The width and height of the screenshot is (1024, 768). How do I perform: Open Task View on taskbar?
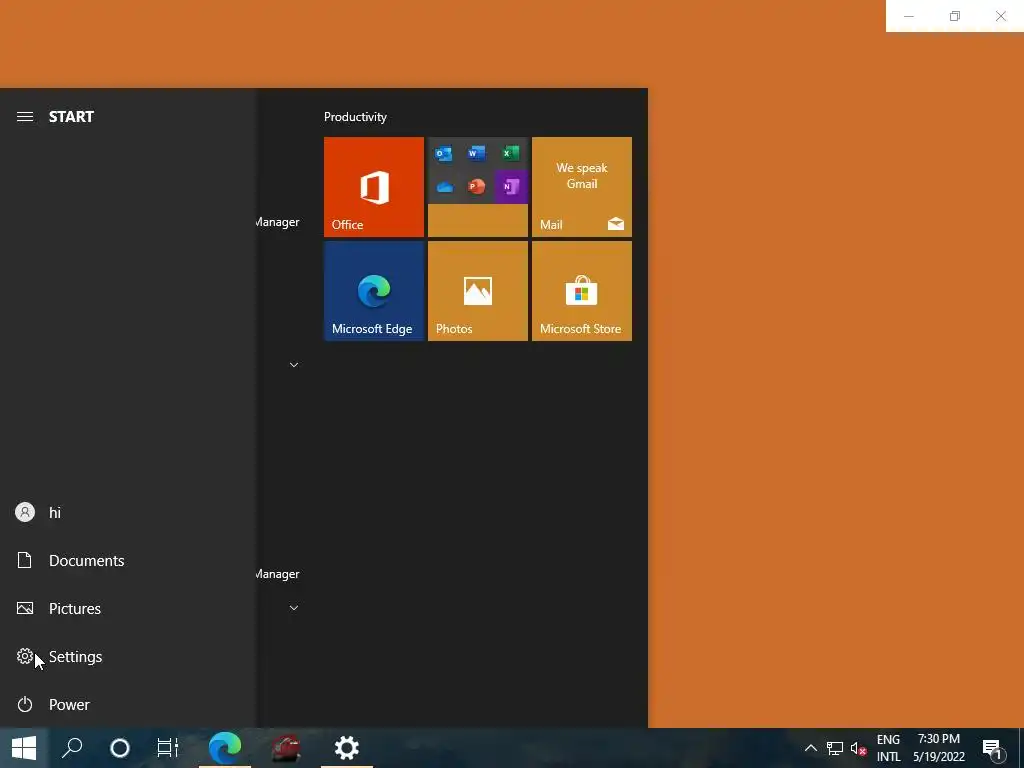click(x=167, y=748)
